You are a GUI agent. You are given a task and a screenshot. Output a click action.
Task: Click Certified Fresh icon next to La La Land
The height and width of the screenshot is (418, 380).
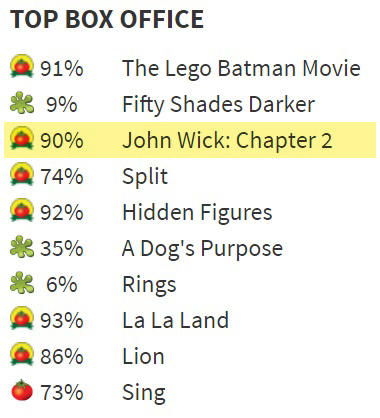pyautogui.click(x=22, y=318)
